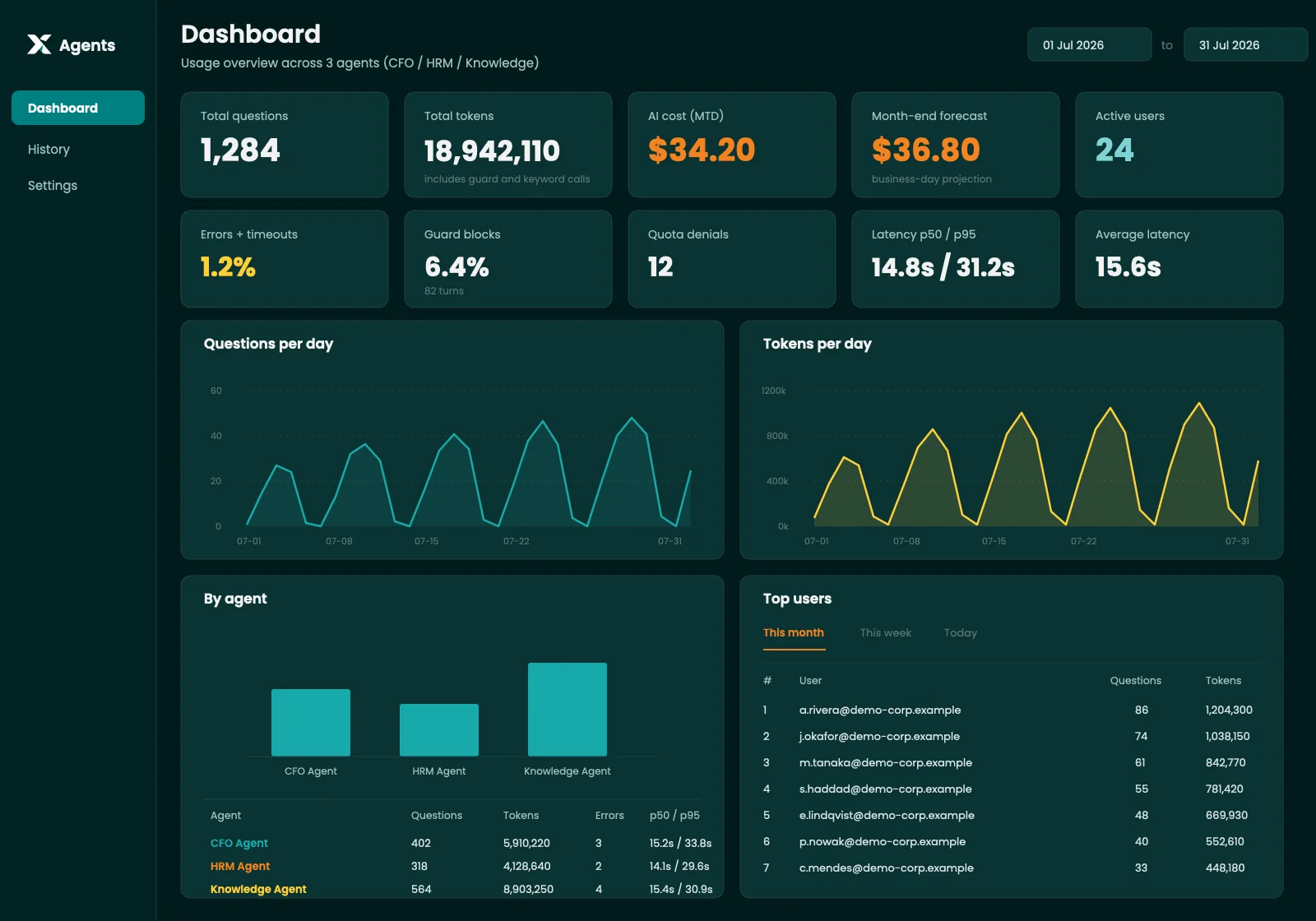This screenshot has height=921, width=1316.
Task: Click the AI cost value $34.20
Action: pyautogui.click(x=702, y=150)
